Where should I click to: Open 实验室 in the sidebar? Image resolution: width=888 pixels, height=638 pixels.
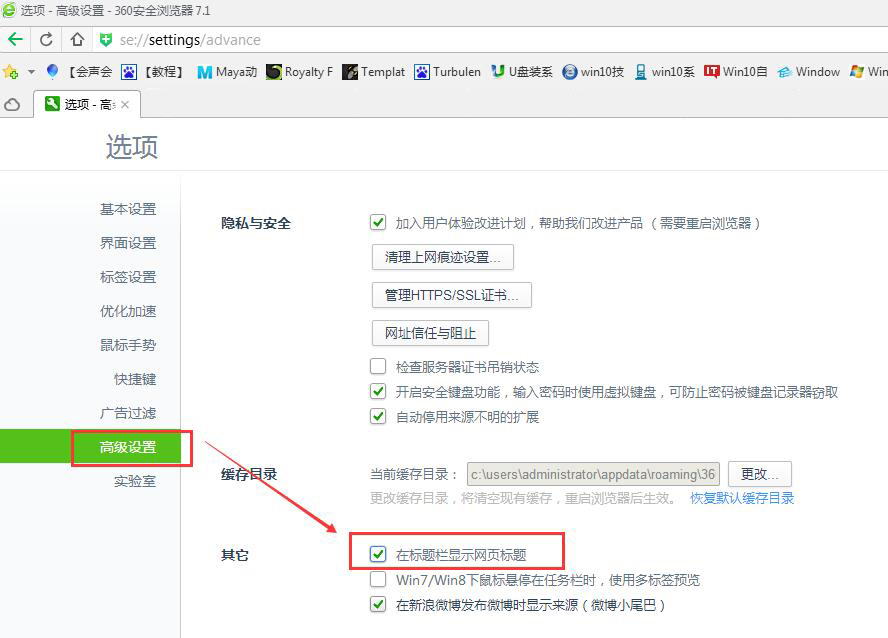point(135,481)
